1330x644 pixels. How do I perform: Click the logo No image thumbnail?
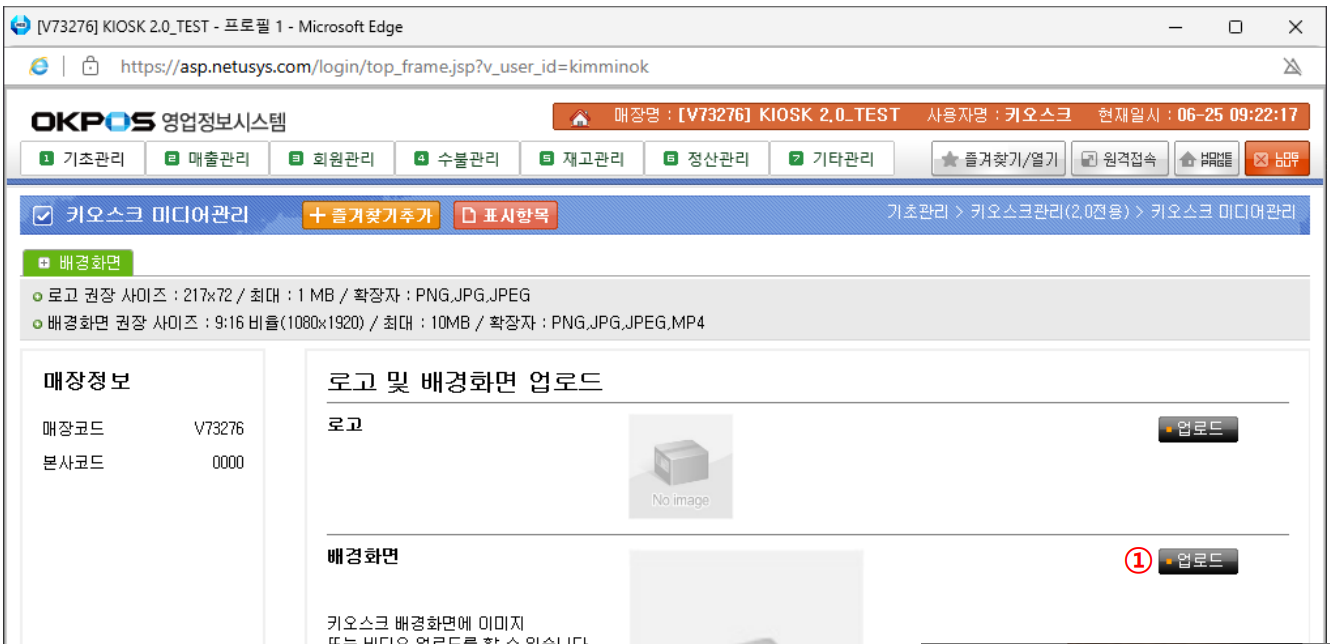(680, 466)
